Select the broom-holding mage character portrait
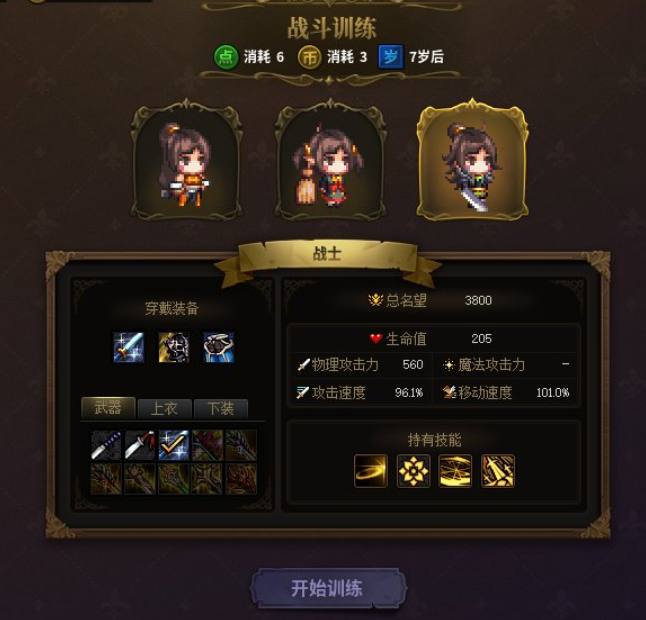646x620 pixels. [x=330, y=161]
